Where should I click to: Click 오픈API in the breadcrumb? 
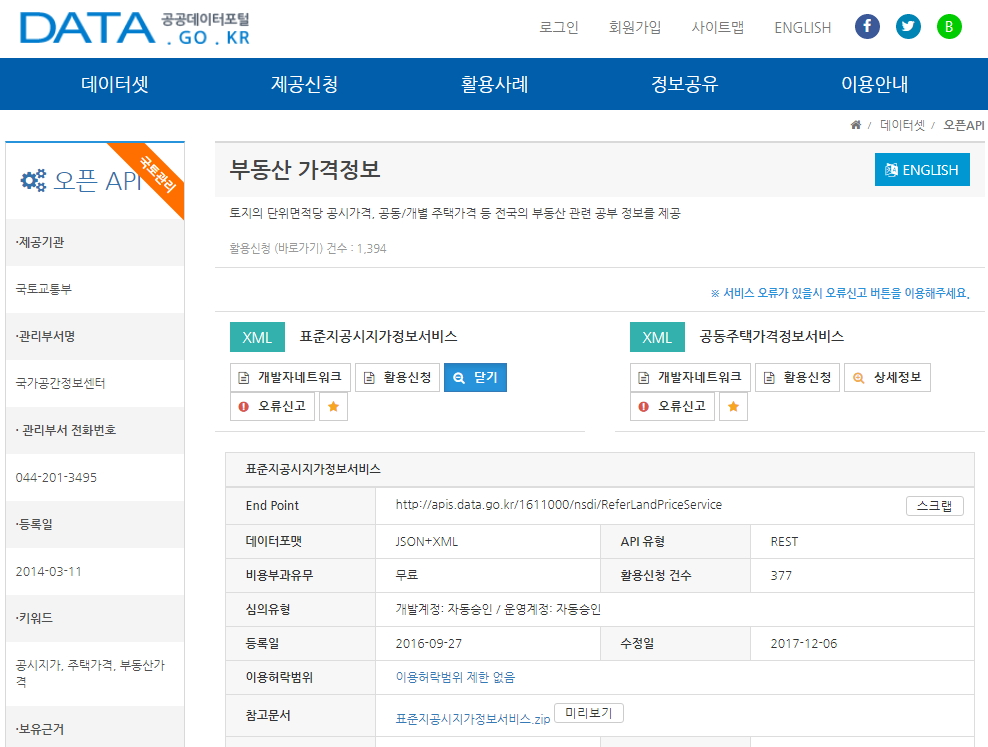click(963, 125)
